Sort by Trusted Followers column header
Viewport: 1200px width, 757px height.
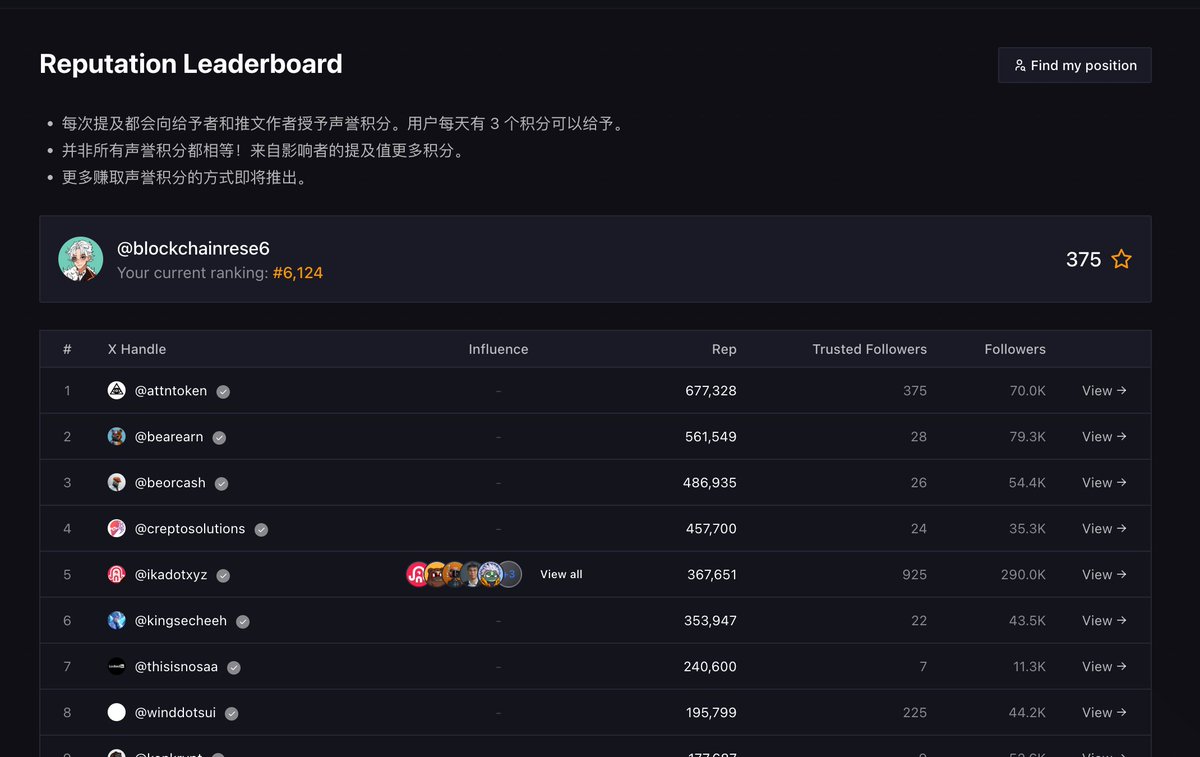869,349
